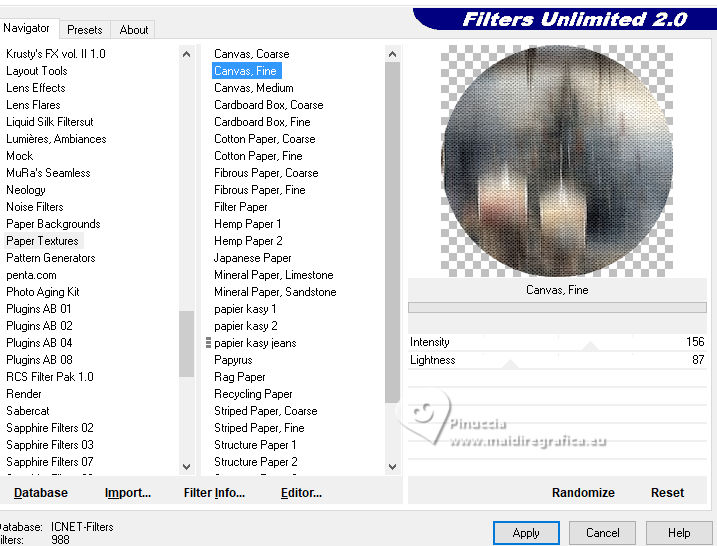The image size is (717, 546).
Task: Select Plugins AB 01 category
Action: [x=39, y=309]
